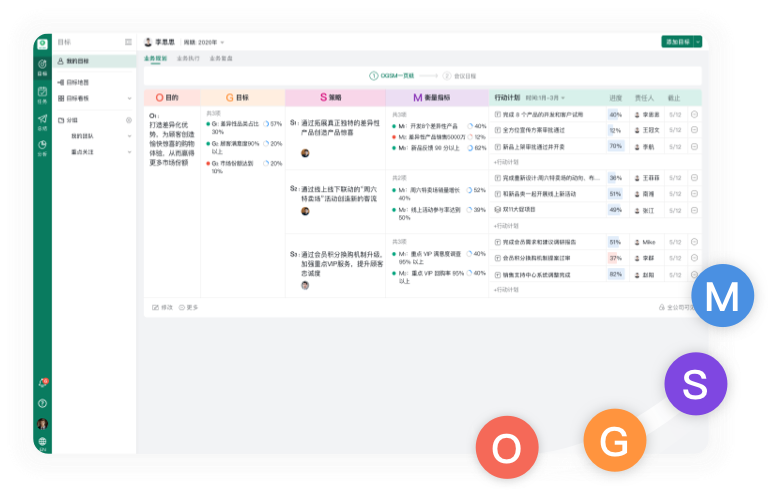
Task: Click the green app logo in sidebar
Action: click(x=43, y=44)
